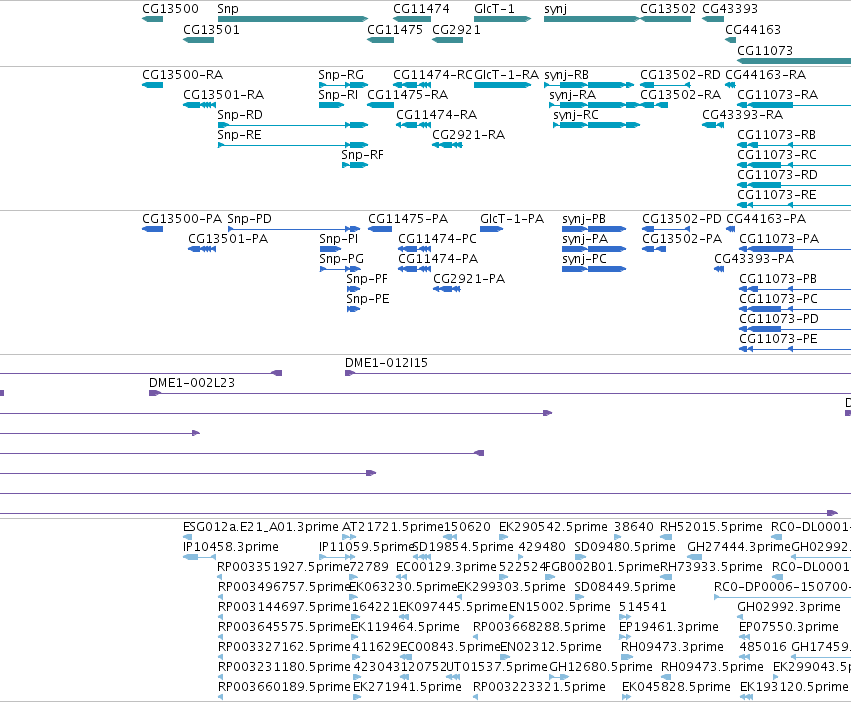Click the RP003660189.5prime cDNA label
The image size is (851, 702).
[x=284, y=687]
